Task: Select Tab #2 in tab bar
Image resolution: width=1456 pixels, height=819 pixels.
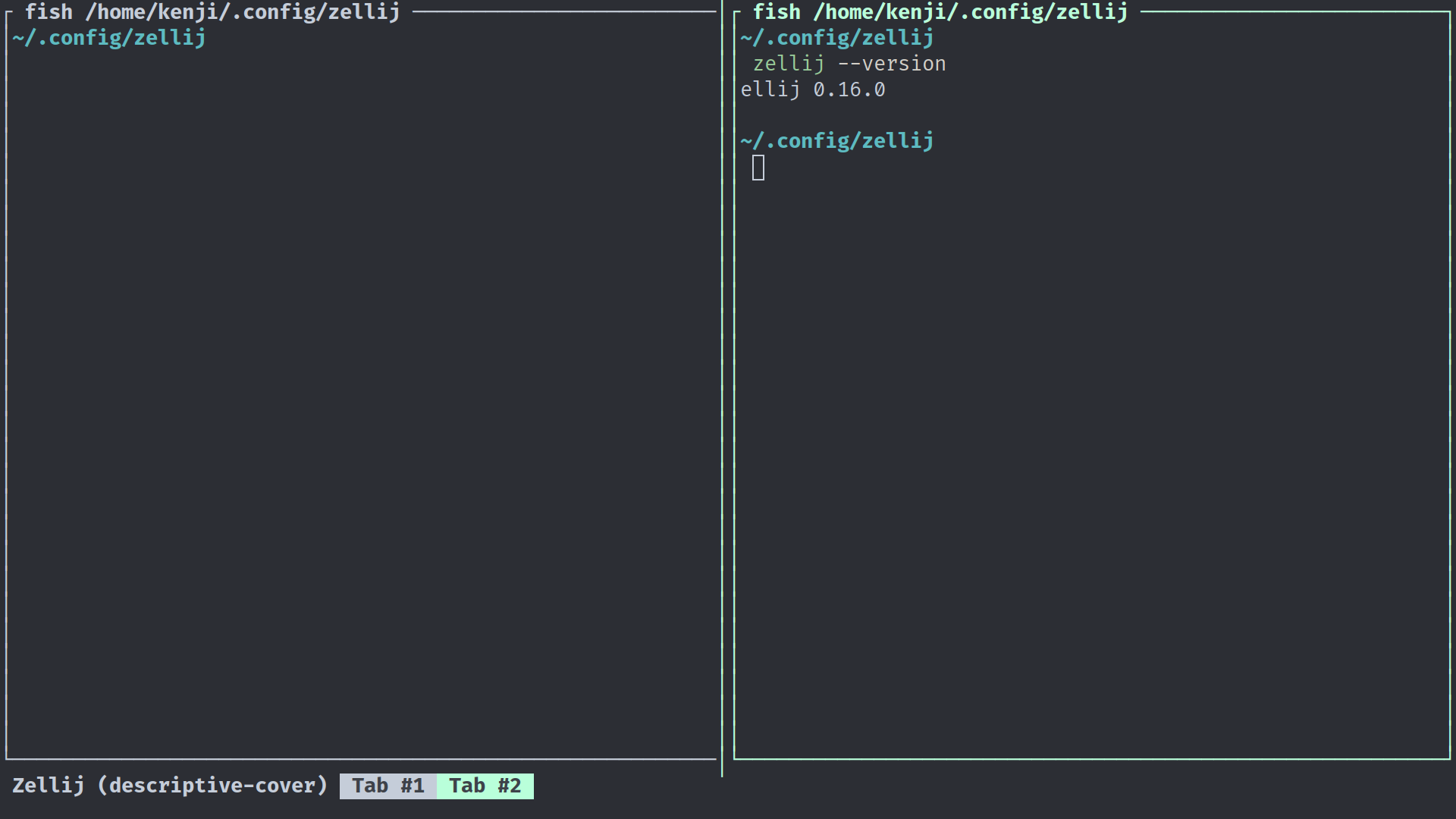Action: (485, 786)
